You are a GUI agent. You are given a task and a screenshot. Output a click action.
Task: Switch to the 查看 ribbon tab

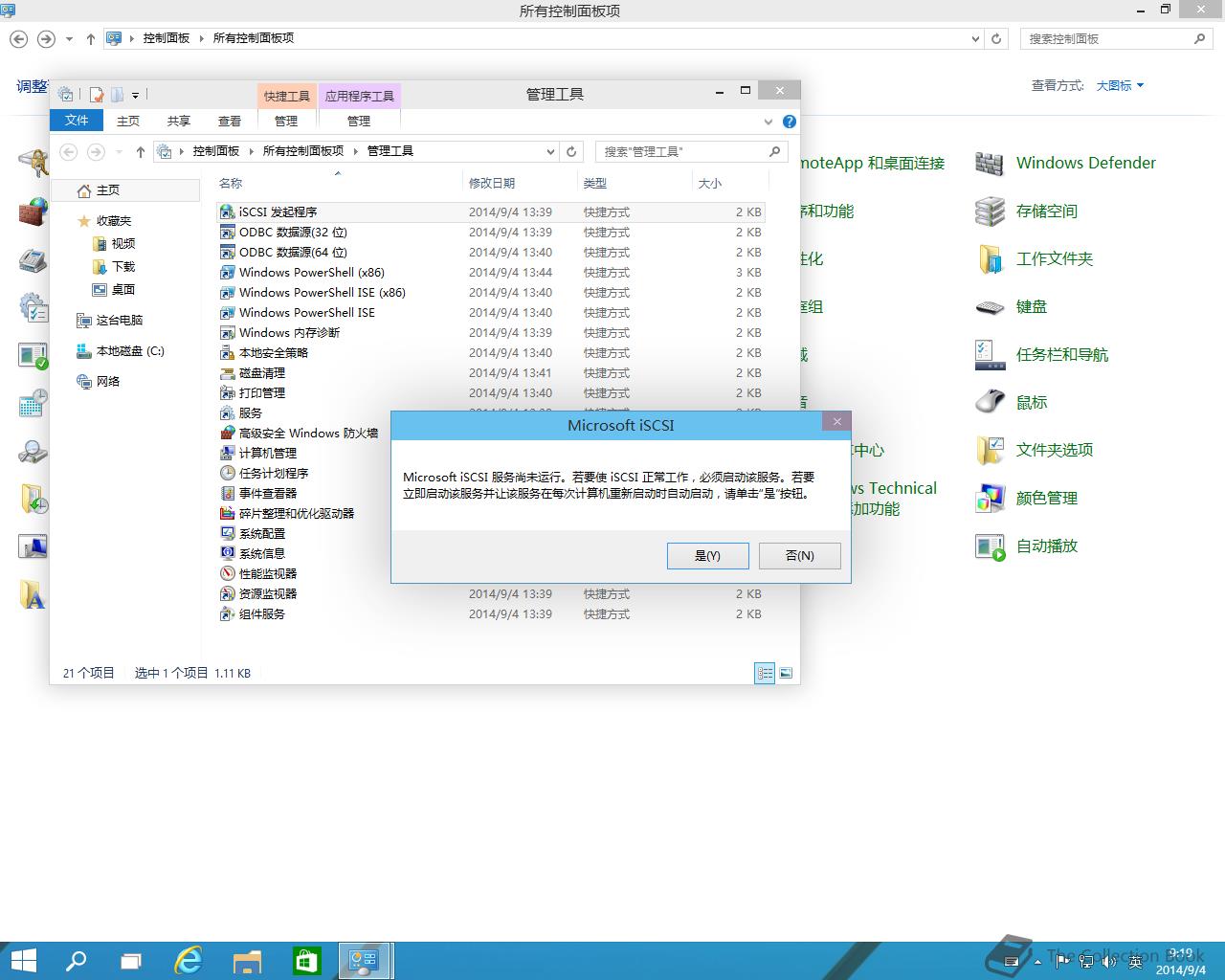pyautogui.click(x=230, y=121)
